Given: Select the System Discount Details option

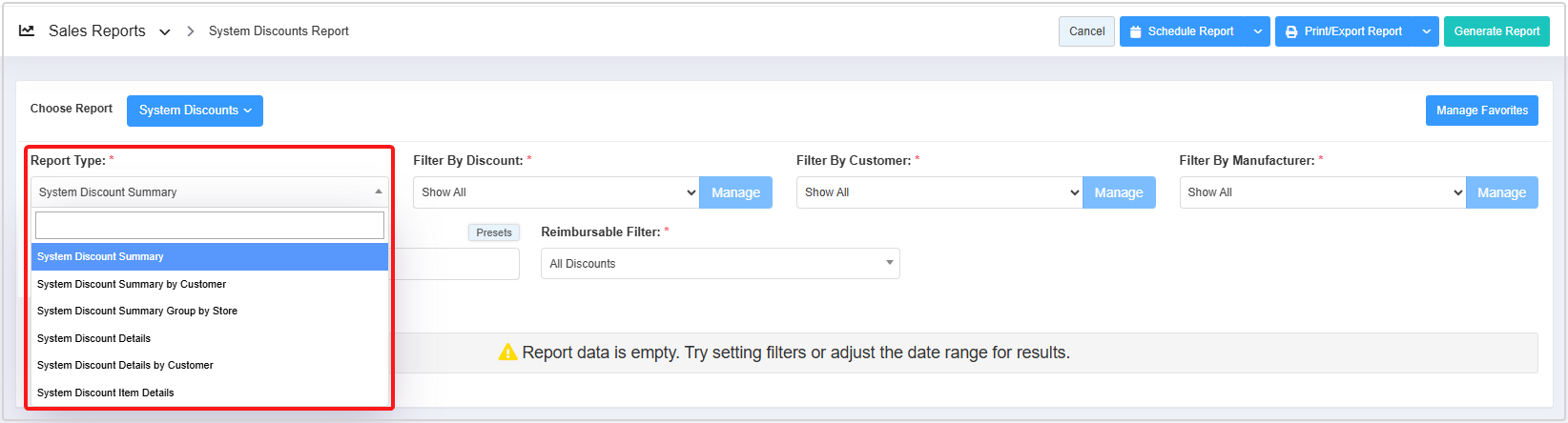Looking at the screenshot, I should [x=94, y=338].
